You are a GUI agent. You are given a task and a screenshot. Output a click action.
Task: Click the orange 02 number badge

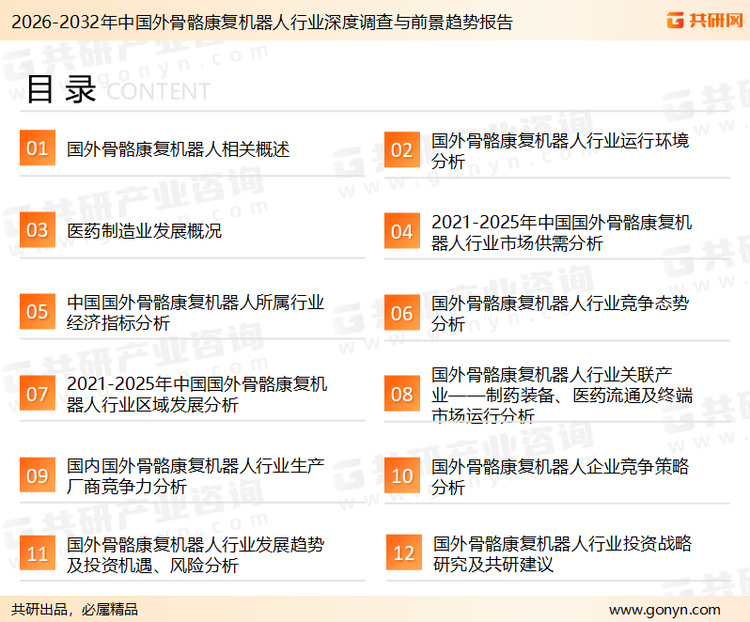tap(402, 150)
